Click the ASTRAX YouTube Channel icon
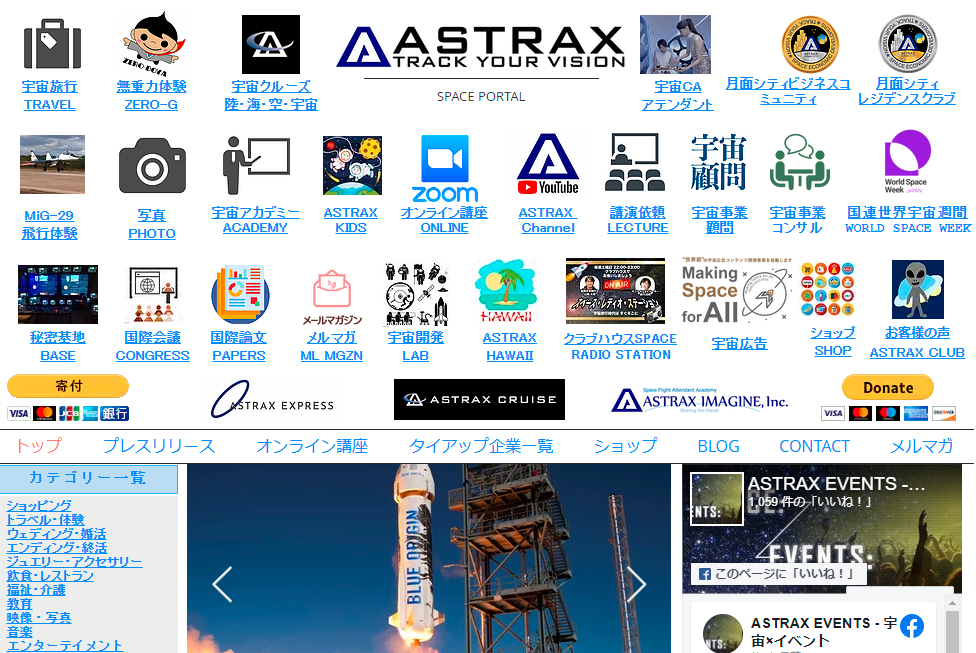The width and height of the screenshot is (976, 653). point(548,164)
